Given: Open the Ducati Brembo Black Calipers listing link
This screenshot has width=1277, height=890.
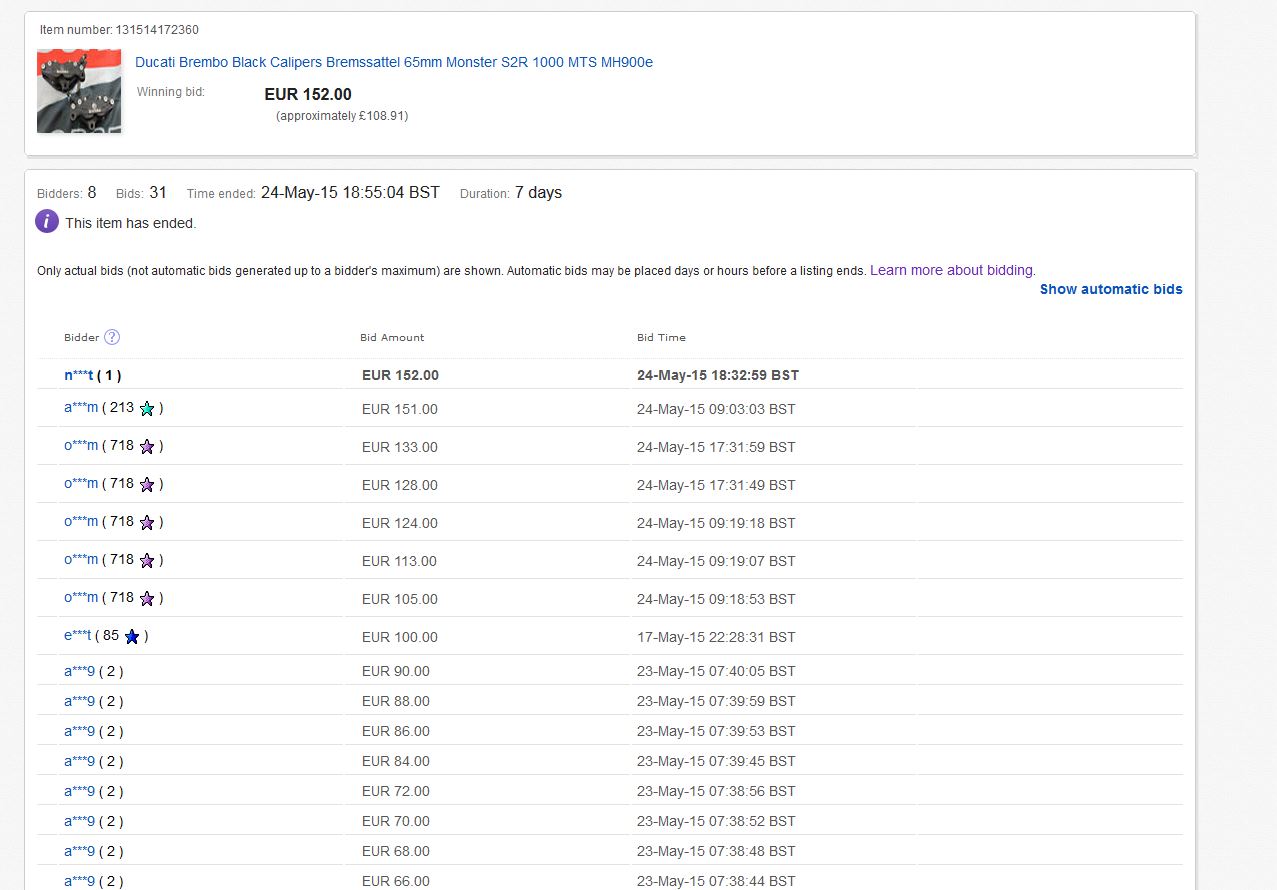Looking at the screenshot, I should pyautogui.click(x=393, y=62).
